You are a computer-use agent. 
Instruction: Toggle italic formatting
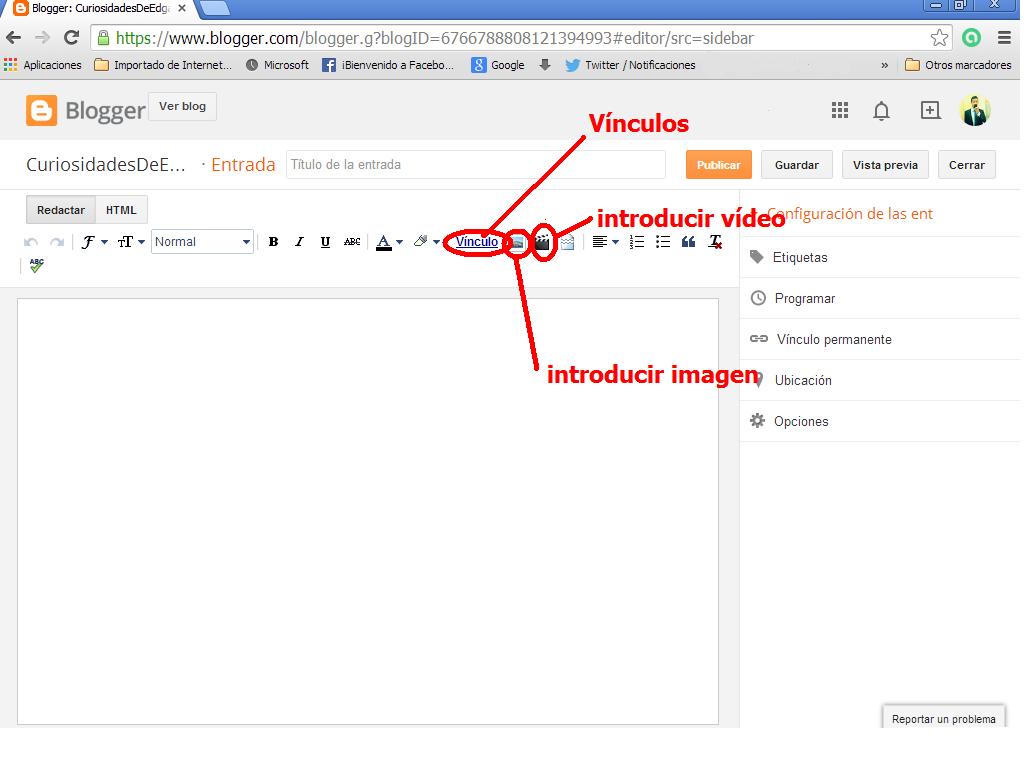299,242
